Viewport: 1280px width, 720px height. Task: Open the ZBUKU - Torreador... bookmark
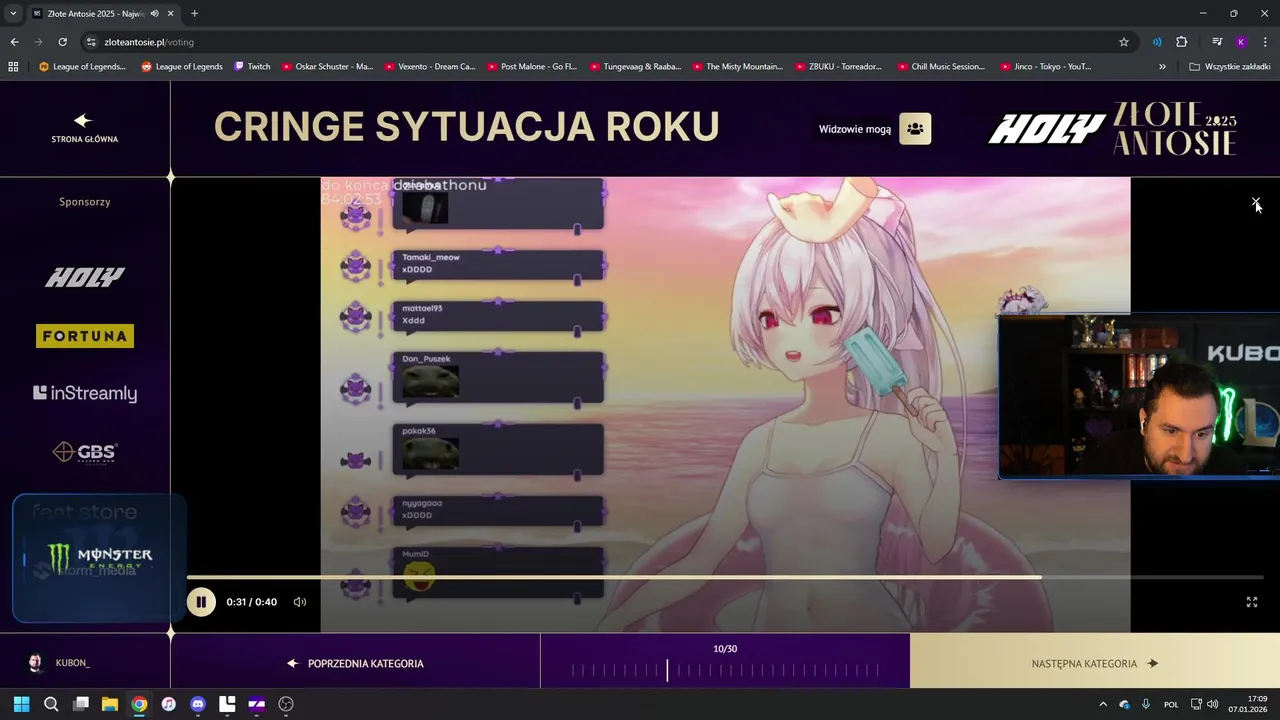[840, 67]
